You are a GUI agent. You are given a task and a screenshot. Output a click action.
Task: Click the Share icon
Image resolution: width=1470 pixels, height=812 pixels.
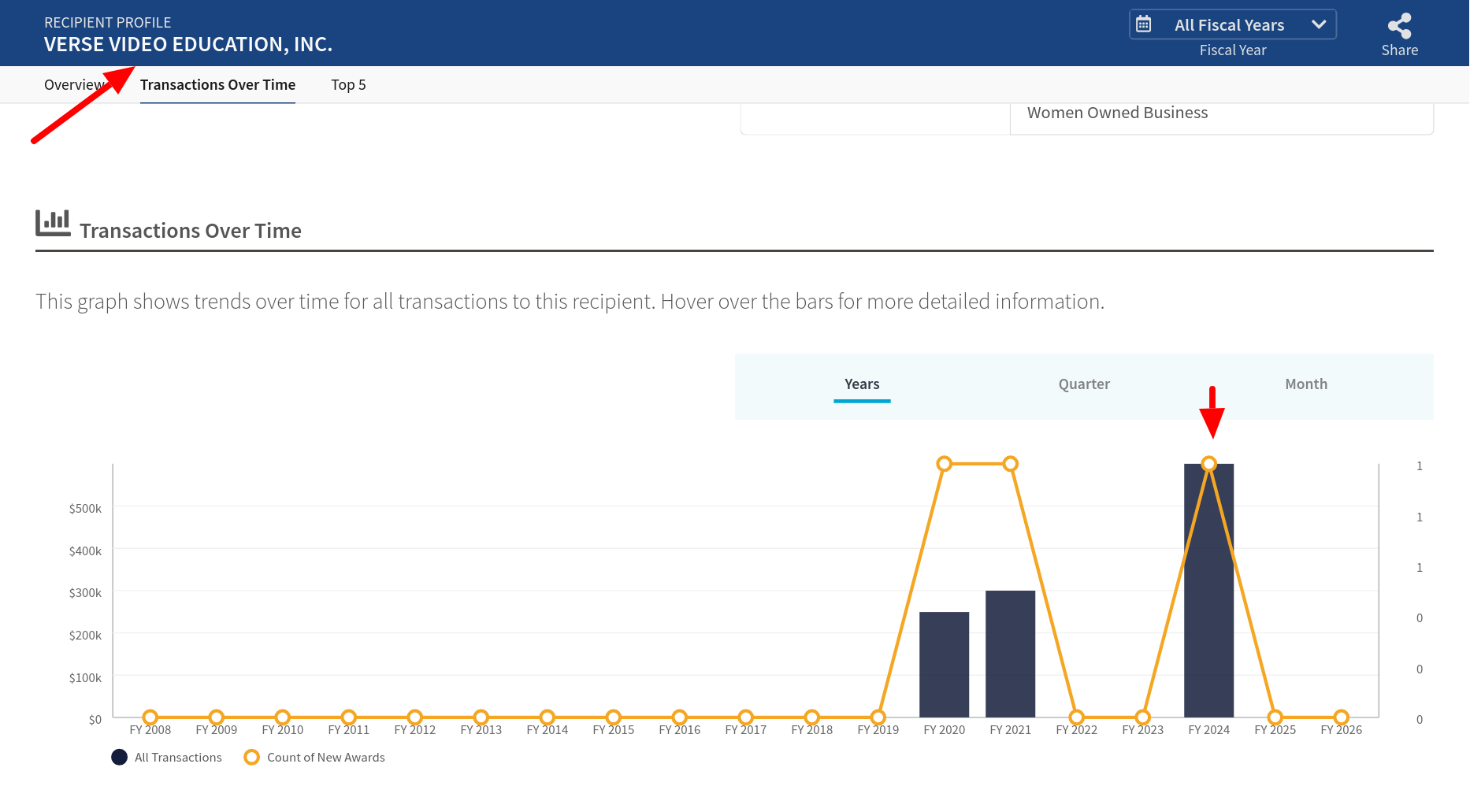[x=1399, y=26]
